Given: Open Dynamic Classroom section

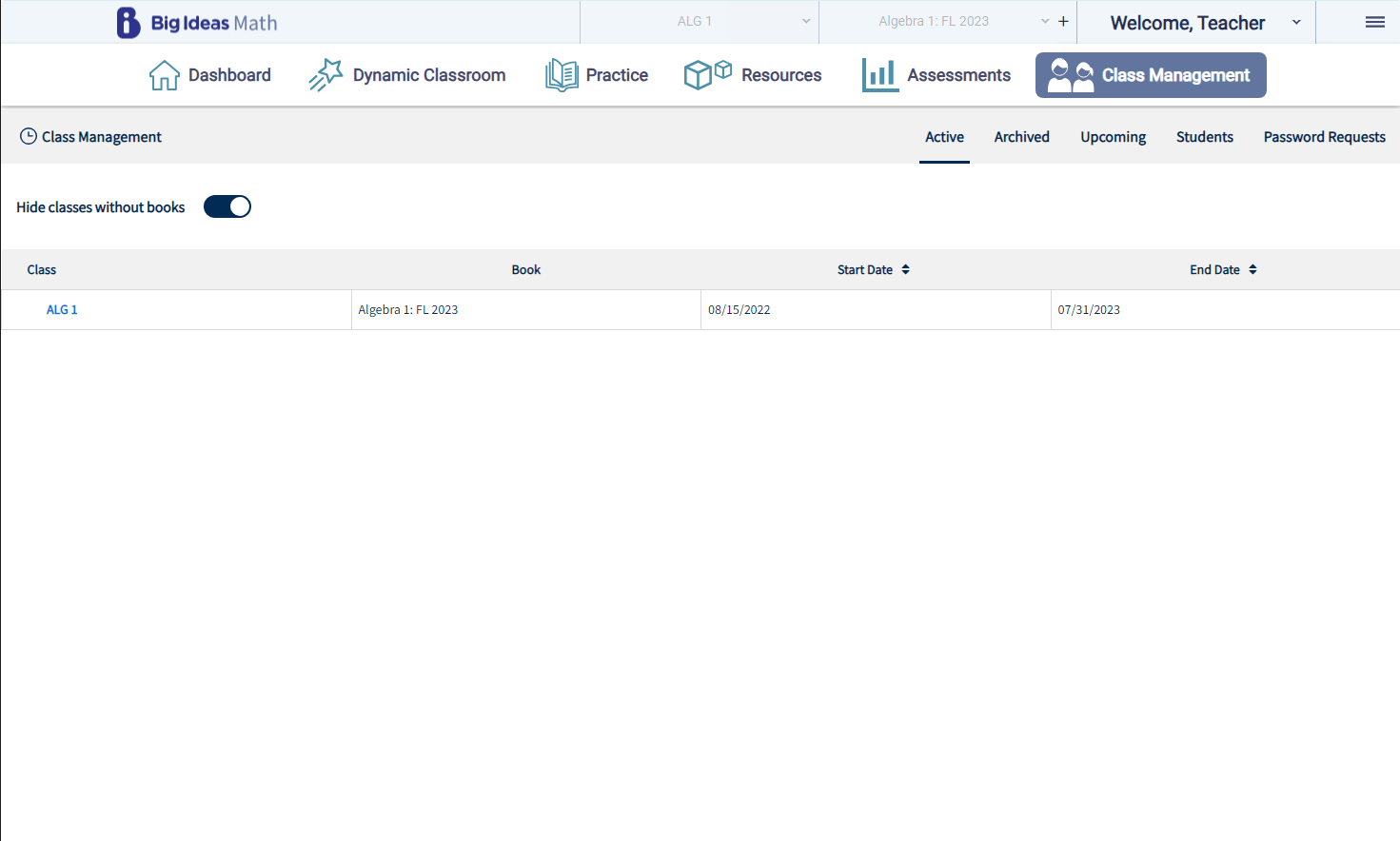Looking at the screenshot, I should click(x=407, y=75).
